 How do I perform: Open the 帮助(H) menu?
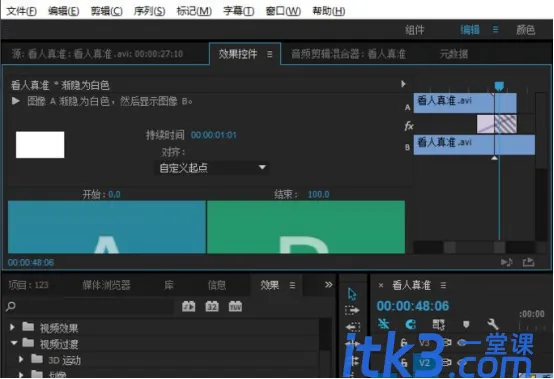329,11
